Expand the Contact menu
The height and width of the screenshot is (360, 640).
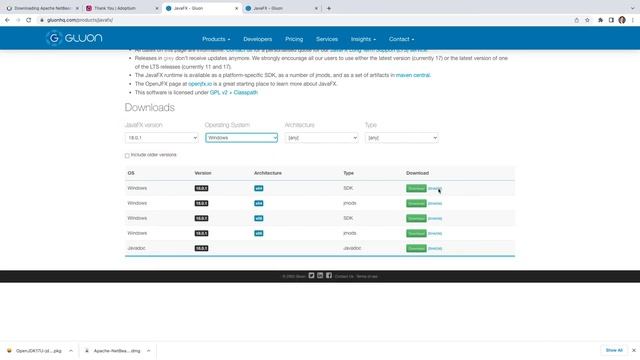(x=401, y=39)
